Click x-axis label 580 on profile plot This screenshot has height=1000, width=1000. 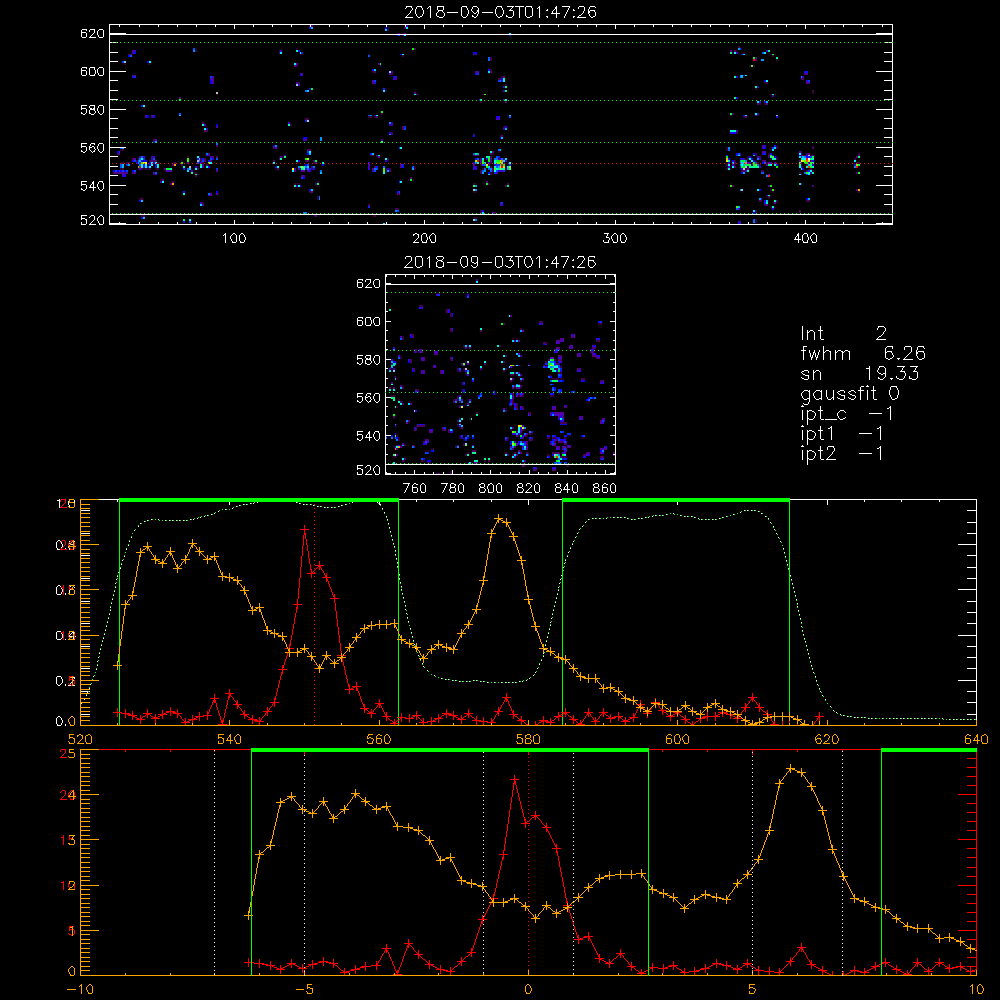(x=528, y=739)
